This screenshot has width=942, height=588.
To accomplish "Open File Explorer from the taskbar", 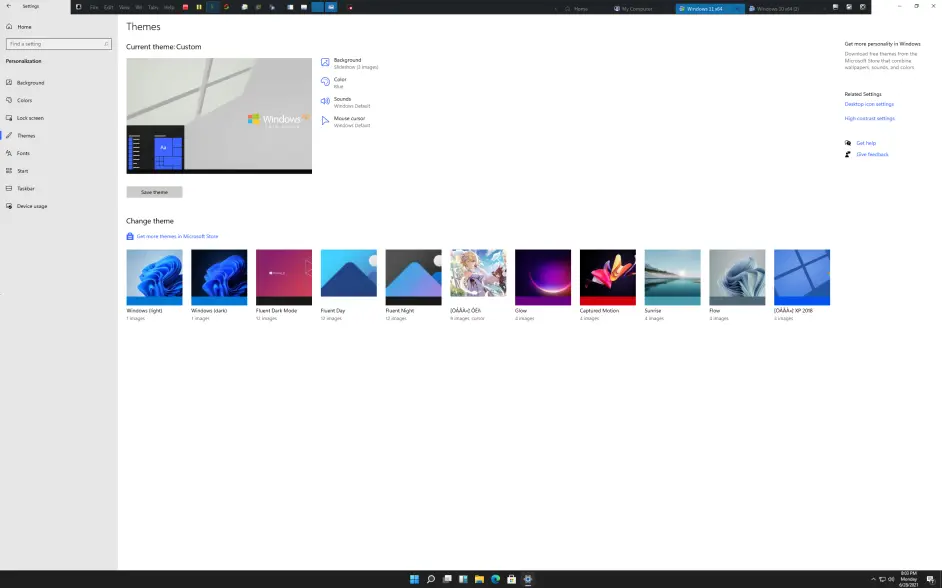I will pos(479,579).
